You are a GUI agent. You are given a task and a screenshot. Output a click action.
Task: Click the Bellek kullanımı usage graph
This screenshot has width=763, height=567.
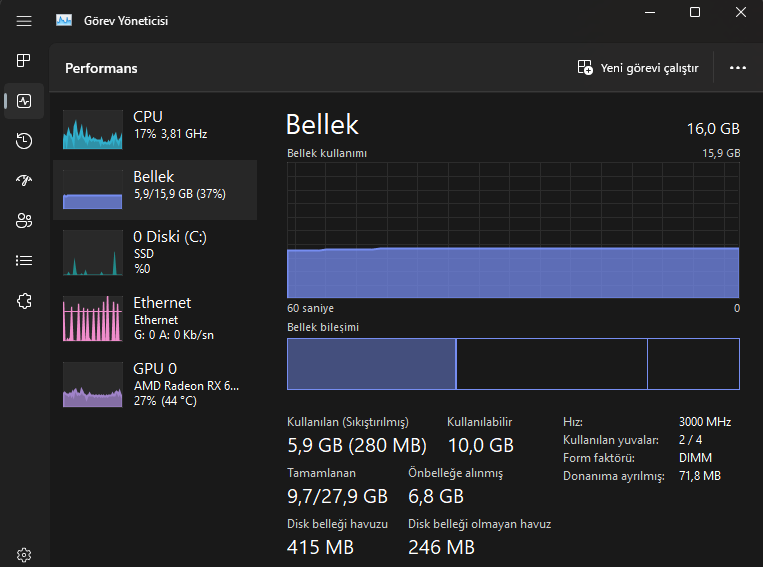[x=513, y=230]
